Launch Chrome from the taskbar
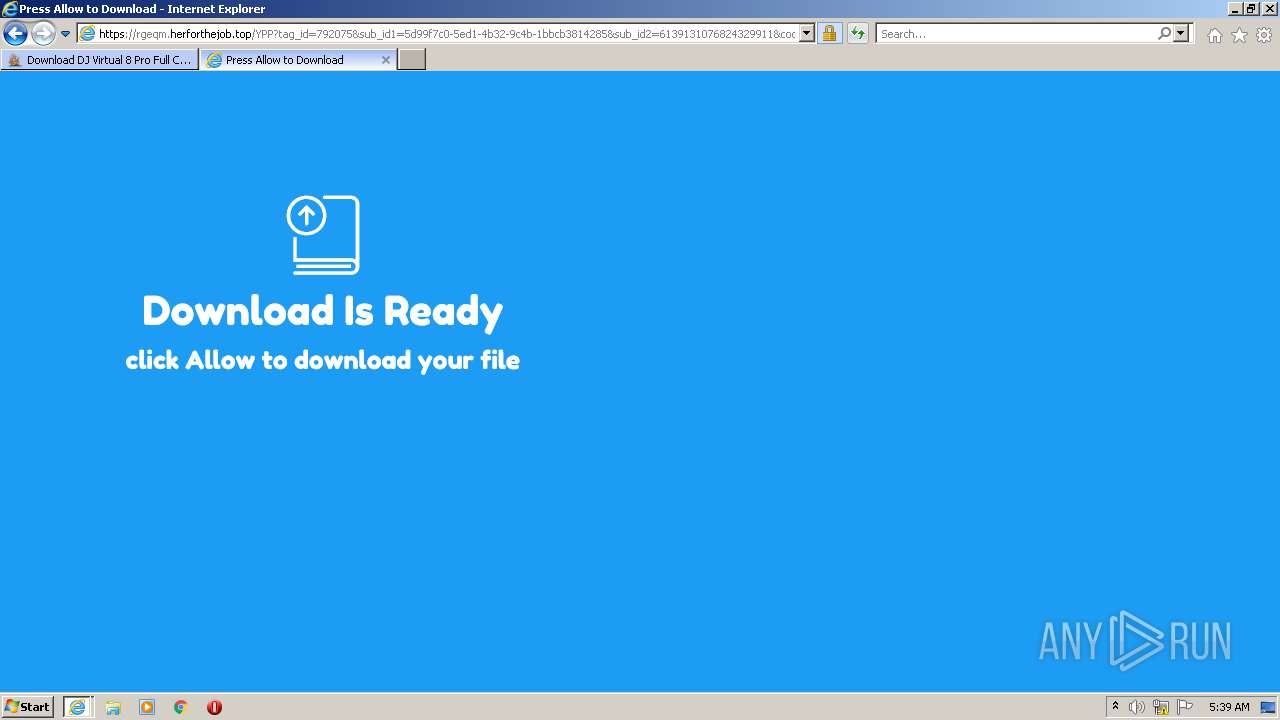Viewport: 1280px width, 720px height. click(x=181, y=707)
